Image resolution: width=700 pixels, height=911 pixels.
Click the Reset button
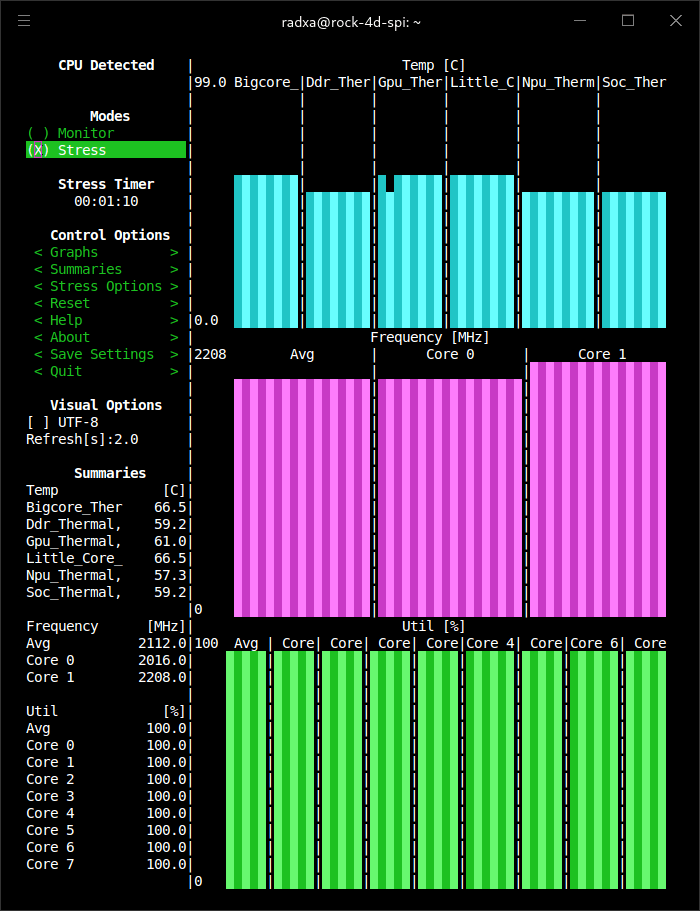click(105, 303)
